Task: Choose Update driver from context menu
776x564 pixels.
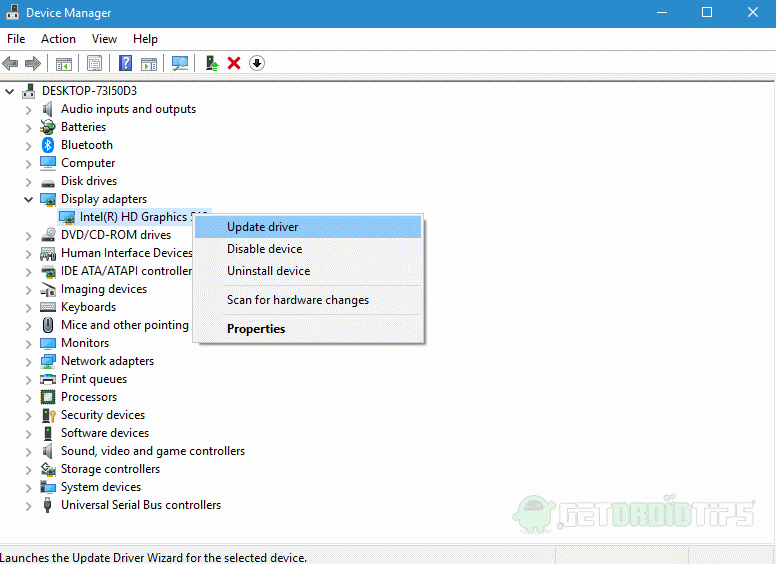Action: (308, 227)
